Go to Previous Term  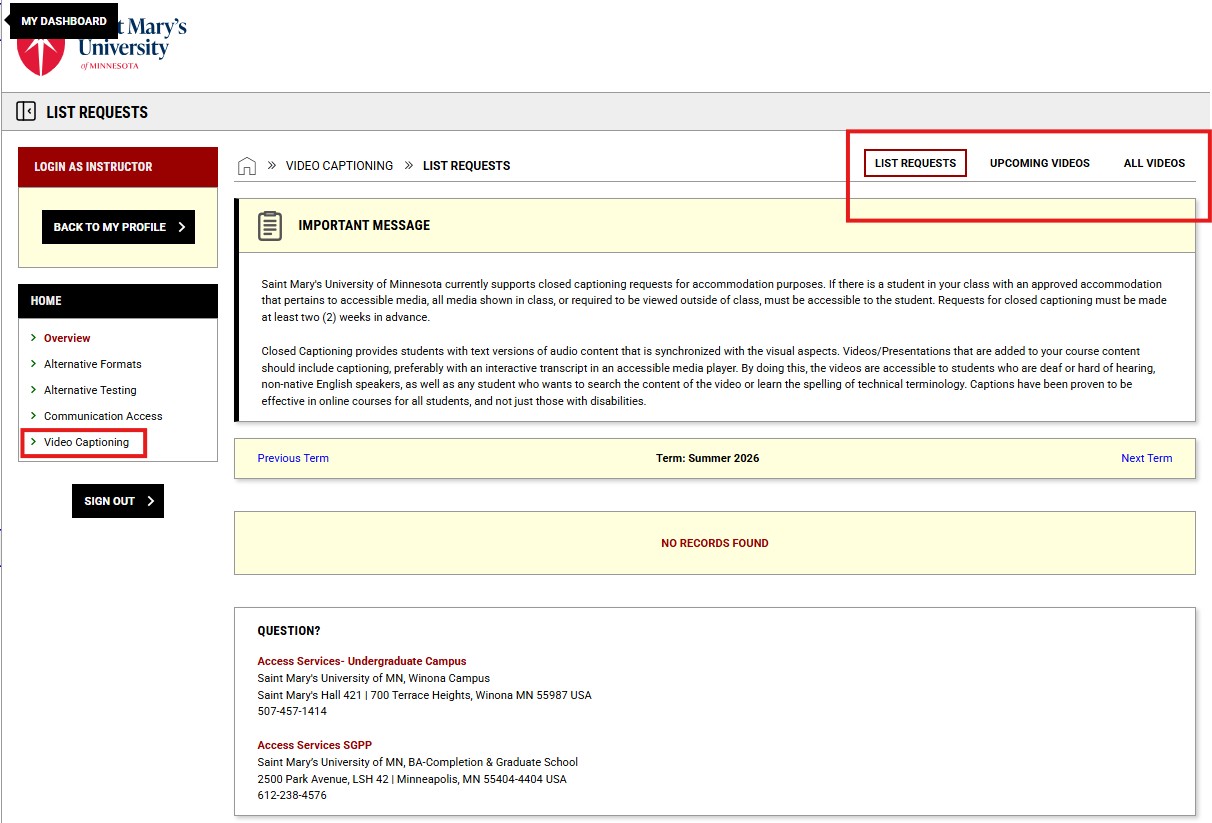pyautogui.click(x=293, y=458)
